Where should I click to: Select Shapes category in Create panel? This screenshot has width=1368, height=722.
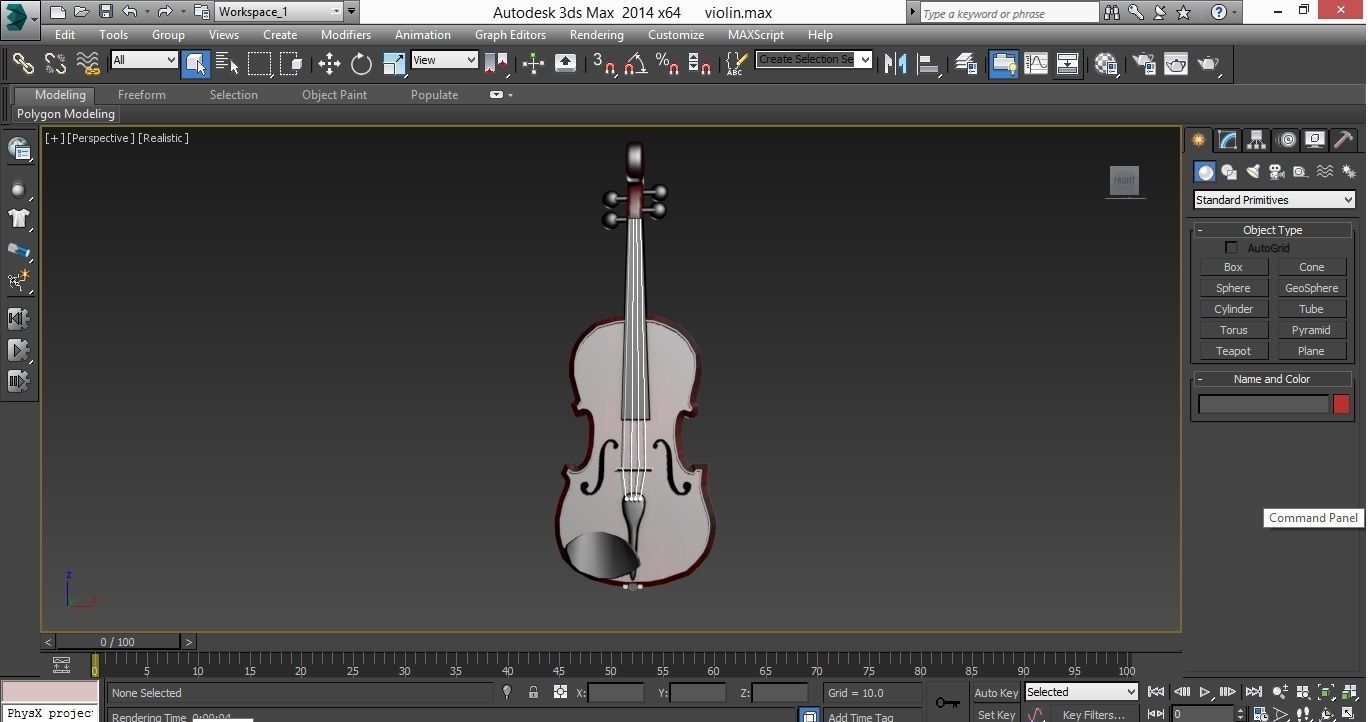(x=1229, y=172)
